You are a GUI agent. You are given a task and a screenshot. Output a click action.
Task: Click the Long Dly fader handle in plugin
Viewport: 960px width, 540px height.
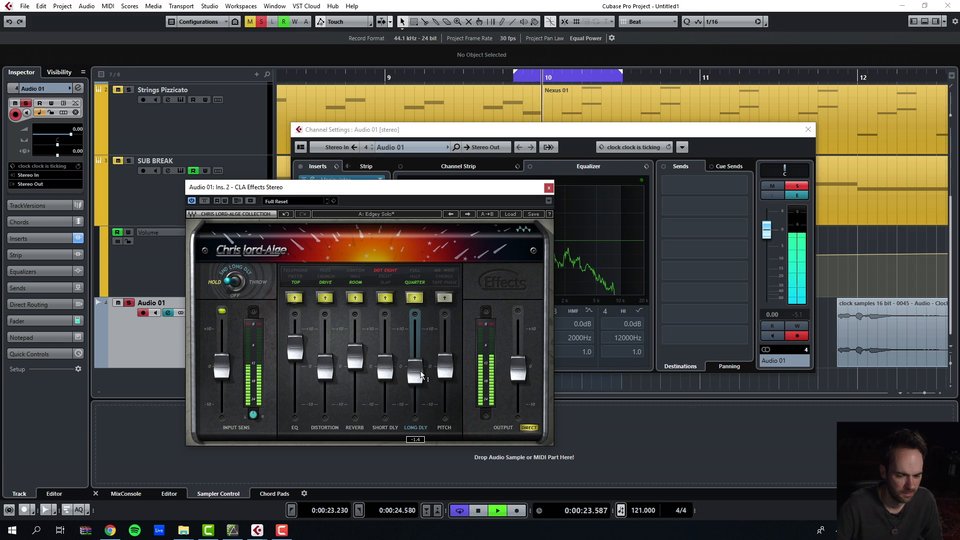[414, 371]
